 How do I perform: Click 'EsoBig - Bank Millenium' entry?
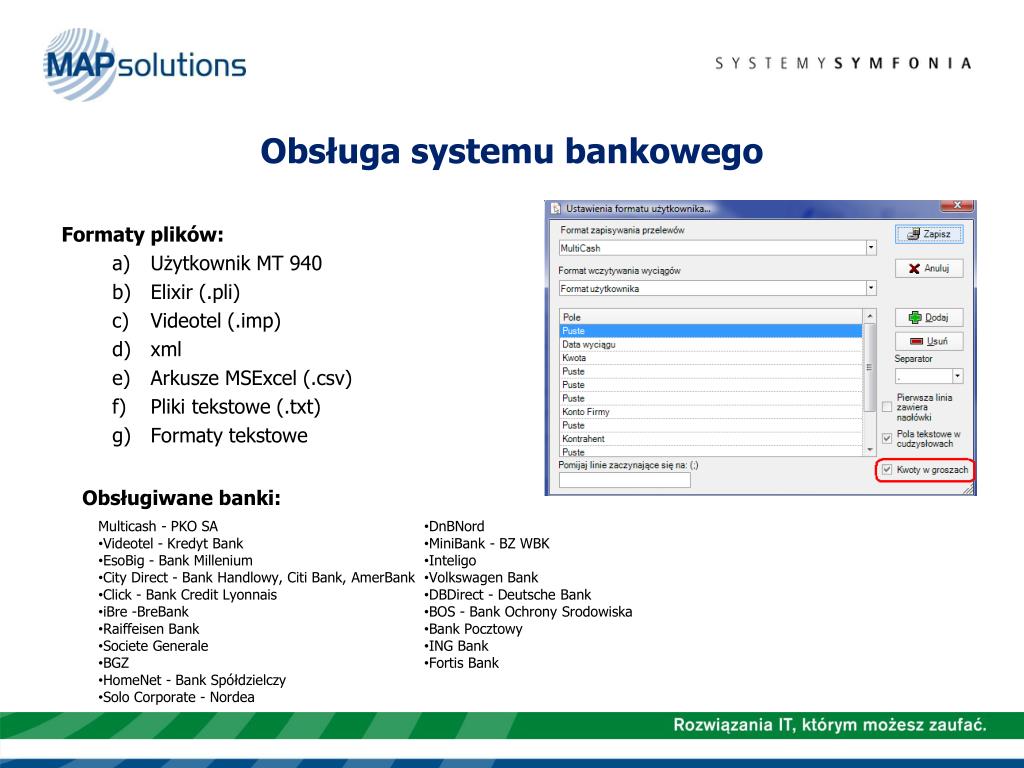(175, 560)
